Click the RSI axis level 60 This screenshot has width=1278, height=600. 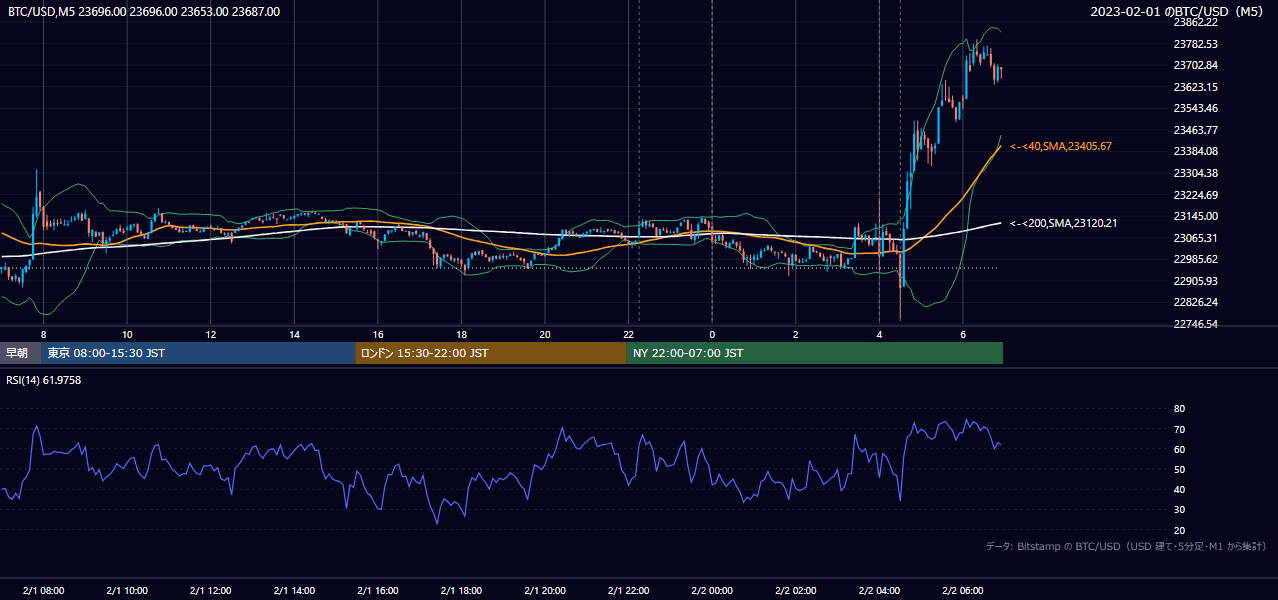click(1179, 449)
